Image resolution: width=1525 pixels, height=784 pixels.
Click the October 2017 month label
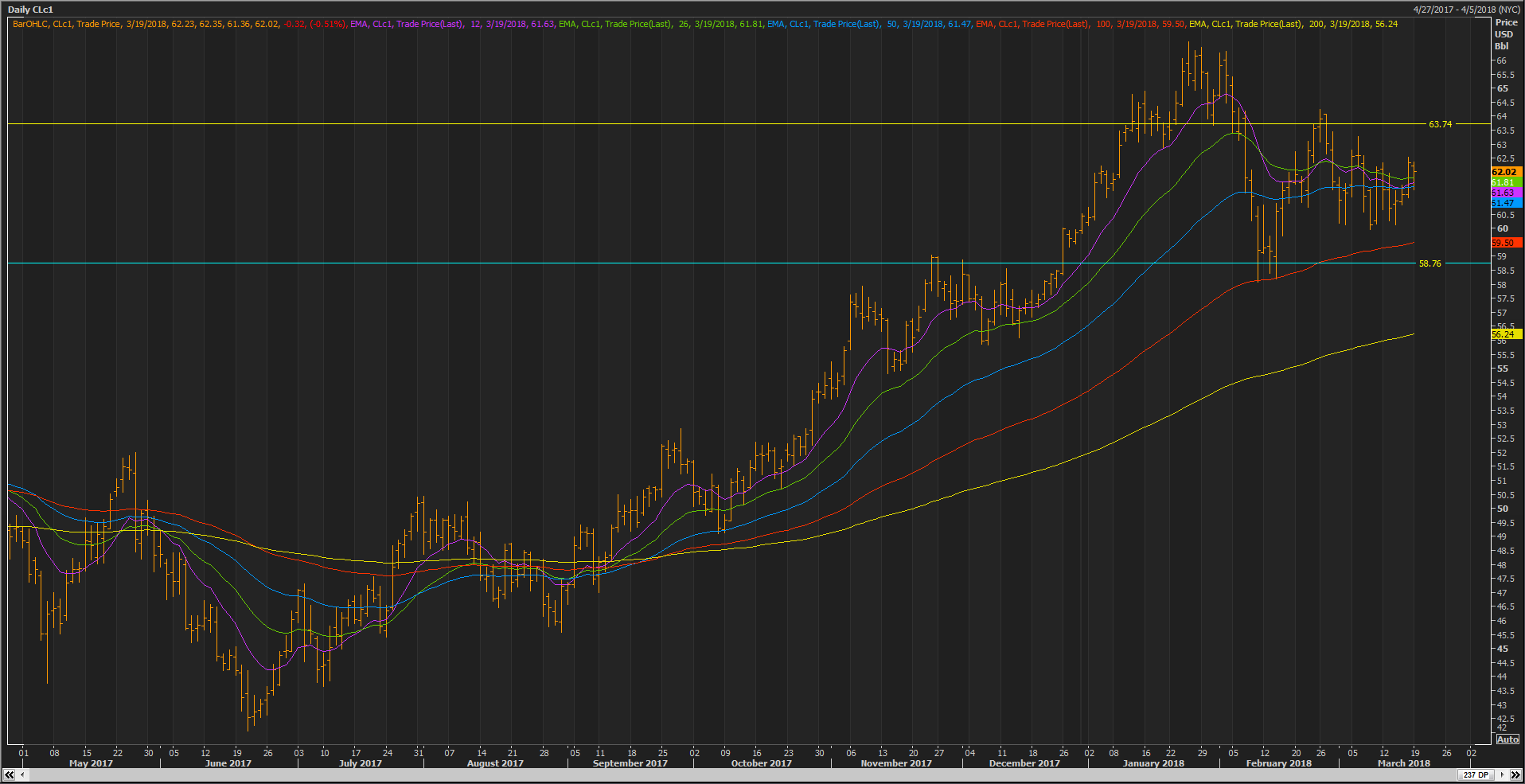pyautogui.click(x=761, y=763)
